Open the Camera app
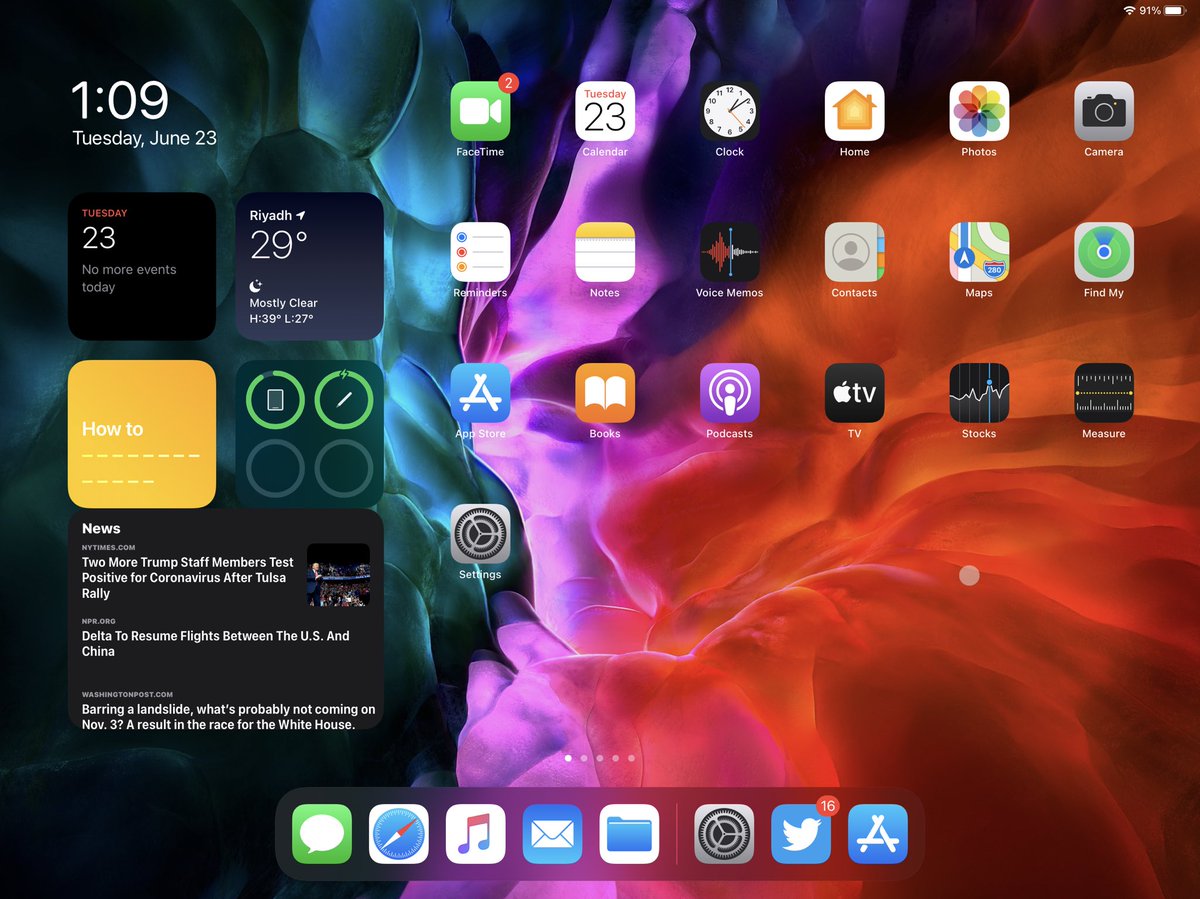The image size is (1200, 899). [x=1104, y=111]
